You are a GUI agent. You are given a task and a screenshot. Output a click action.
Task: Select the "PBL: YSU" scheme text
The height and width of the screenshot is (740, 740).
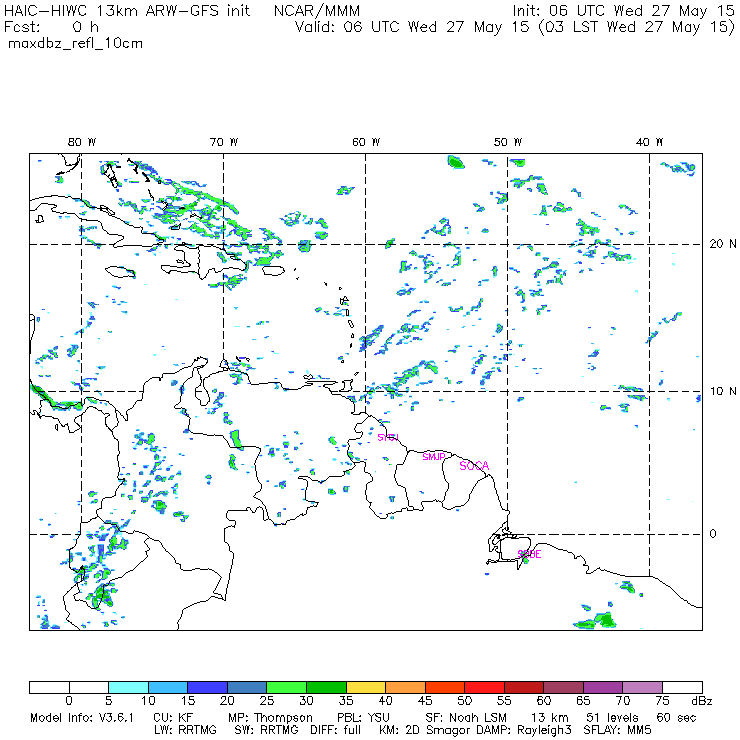point(363,718)
